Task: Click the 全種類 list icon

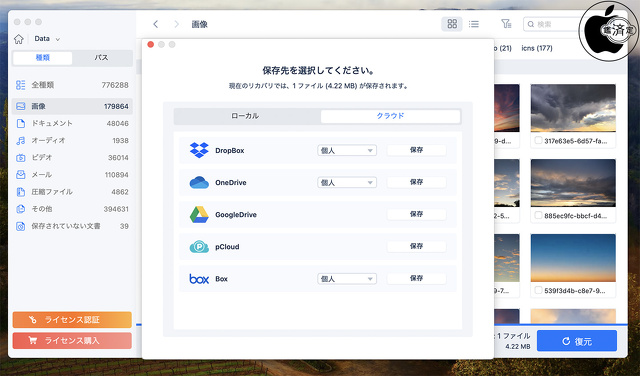Action: pos(20,85)
